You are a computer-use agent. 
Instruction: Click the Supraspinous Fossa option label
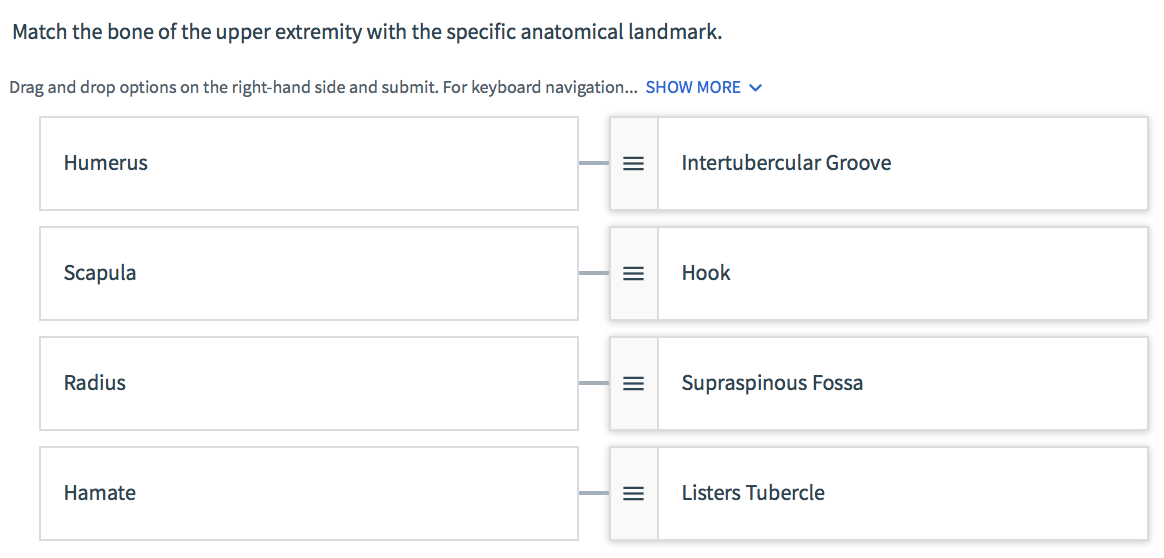772,383
